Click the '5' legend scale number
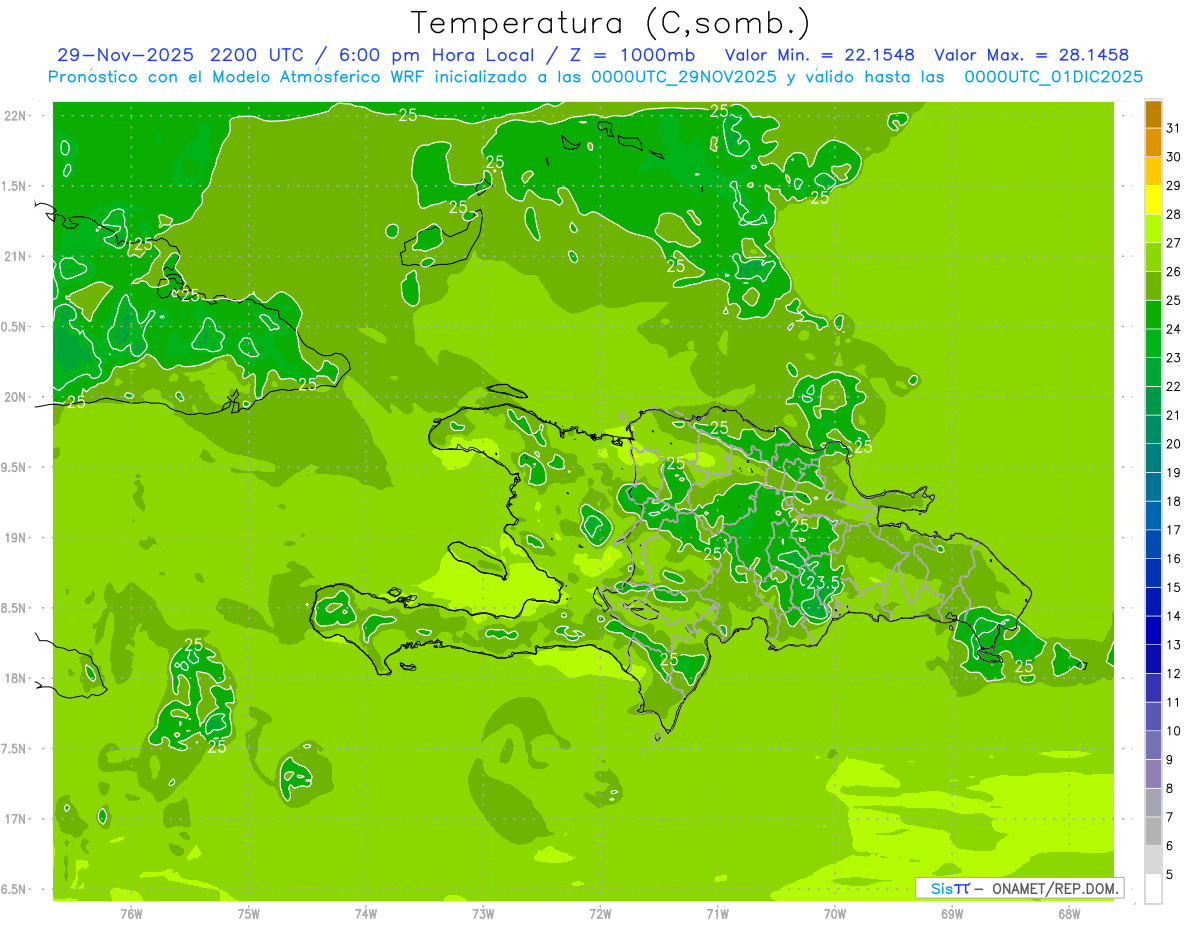1200x927 pixels. (x=1170, y=874)
